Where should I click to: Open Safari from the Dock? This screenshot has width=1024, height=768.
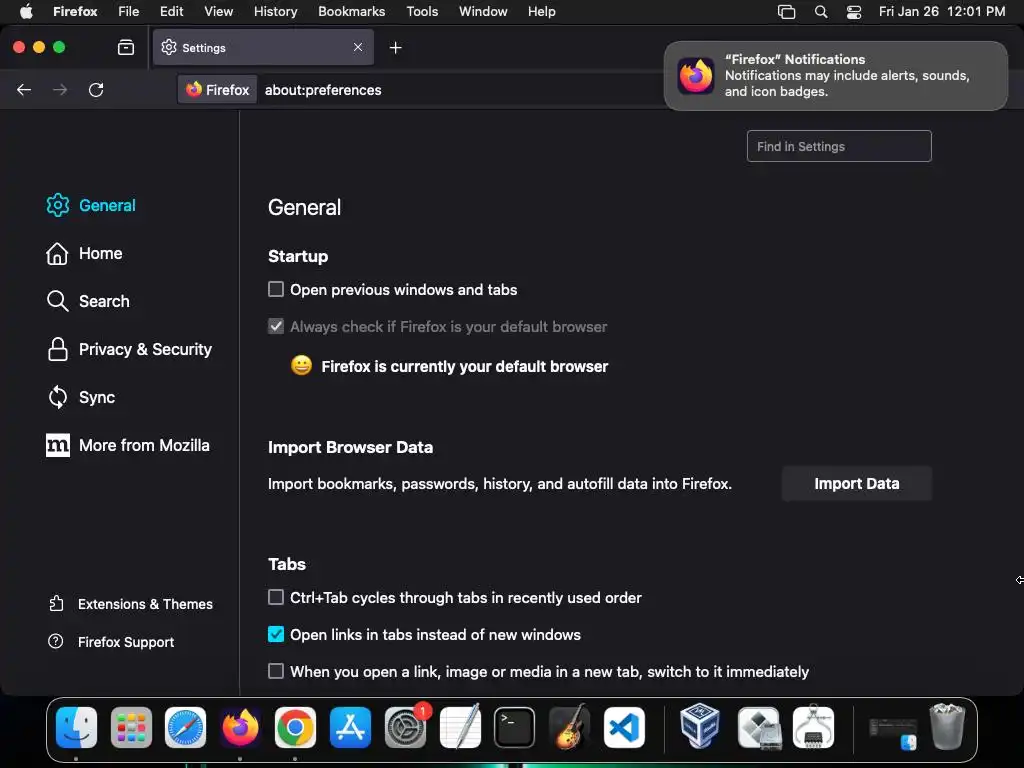pyautogui.click(x=185, y=727)
